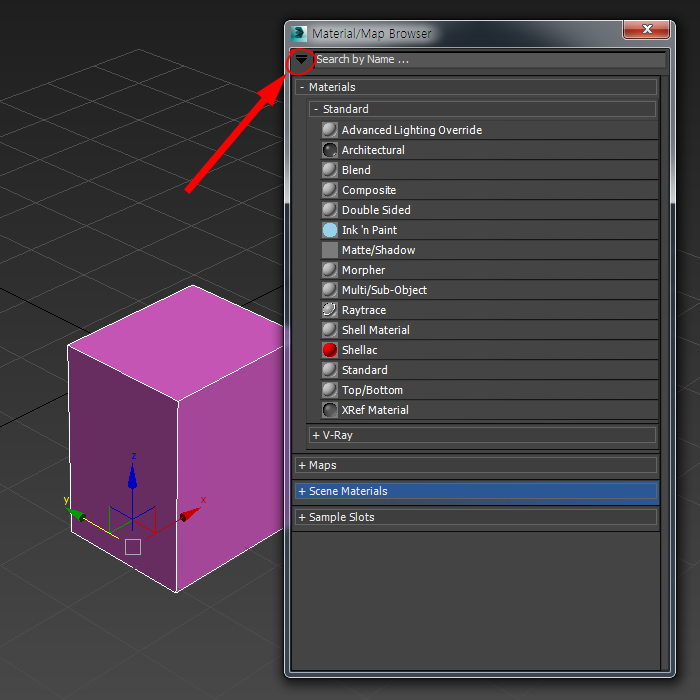Select the Top/Bottom label
The height and width of the screenshot is (700, 700).
coord(372,390)
